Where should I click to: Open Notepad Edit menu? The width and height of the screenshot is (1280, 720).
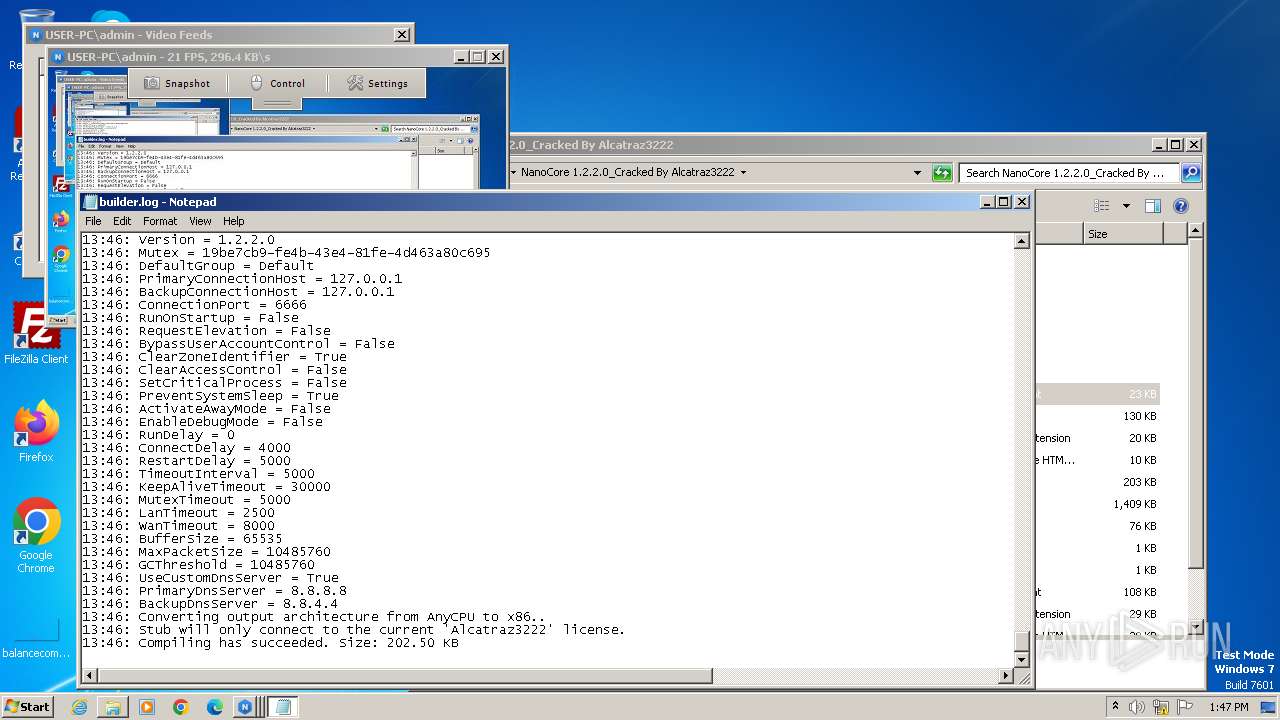(x=122, y=221)
